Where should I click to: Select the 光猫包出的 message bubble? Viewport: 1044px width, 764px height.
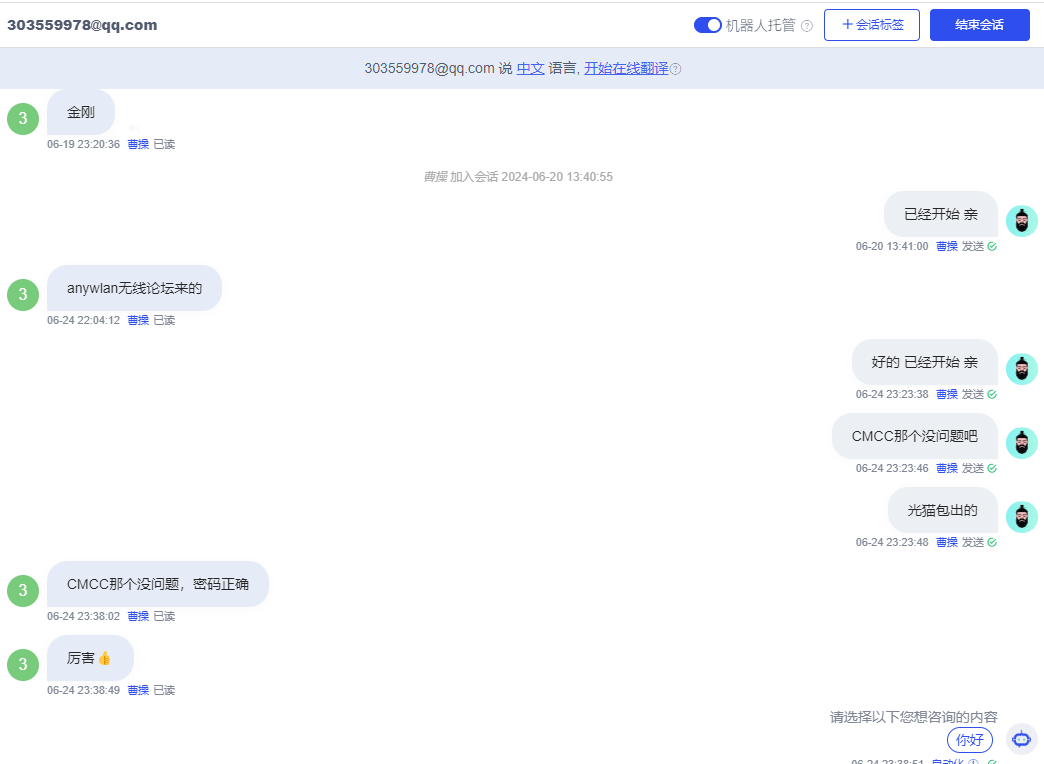coord(943,510)
